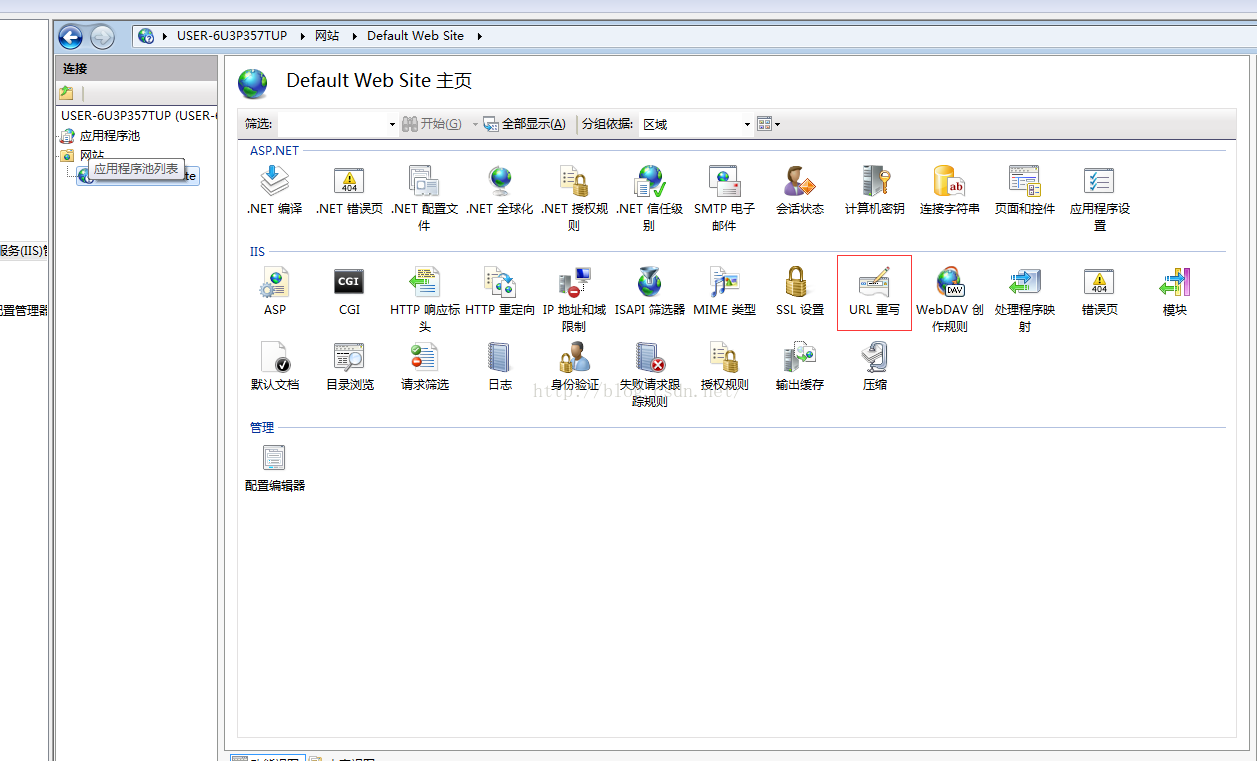Image resolution: width=1257 pixels, height=761 pixels.
Task: Open the 配置编辑器 under 管理
Action: click(x=275, y=467)
